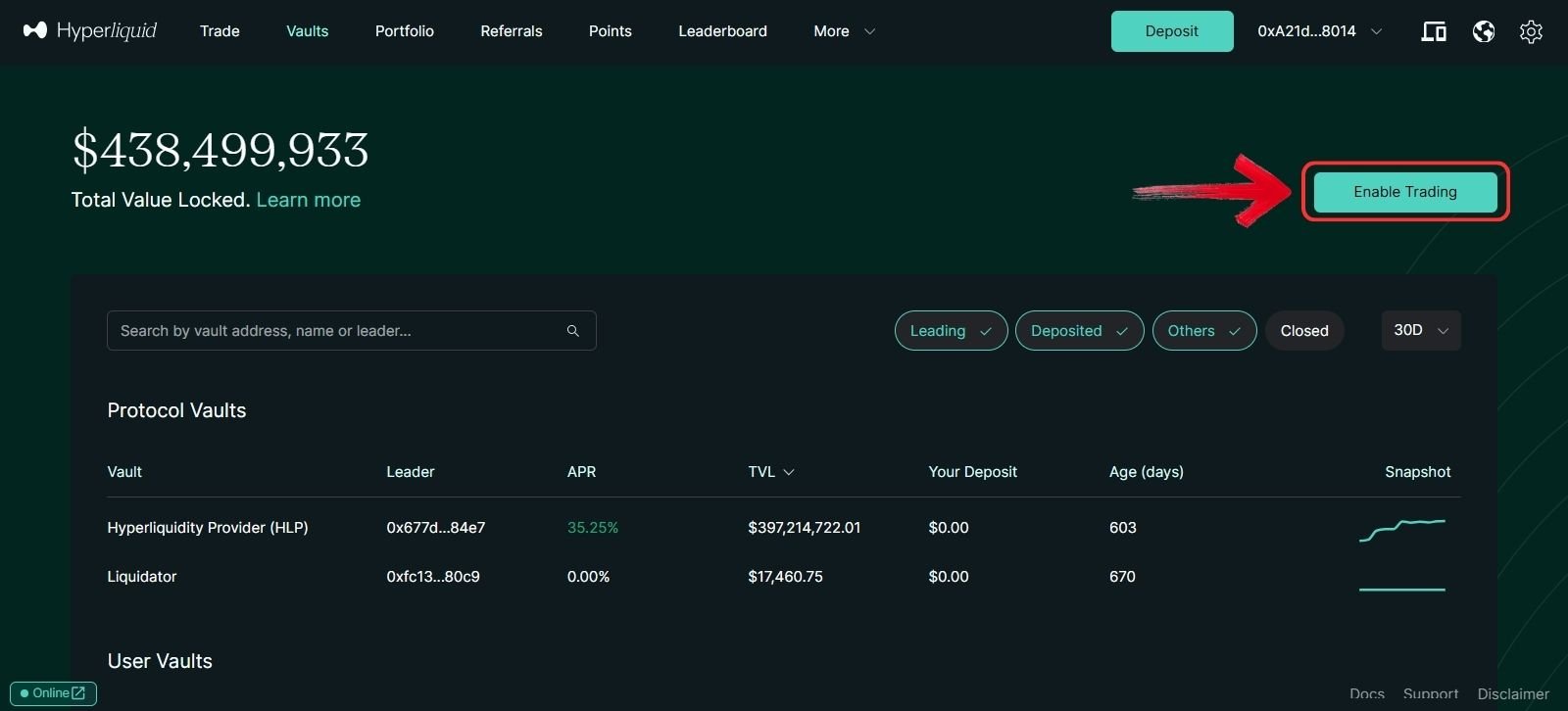Click the 35.25% APR value
Image resolution: width=1568 pixels, height=711 pixels.
coord(593,528)
